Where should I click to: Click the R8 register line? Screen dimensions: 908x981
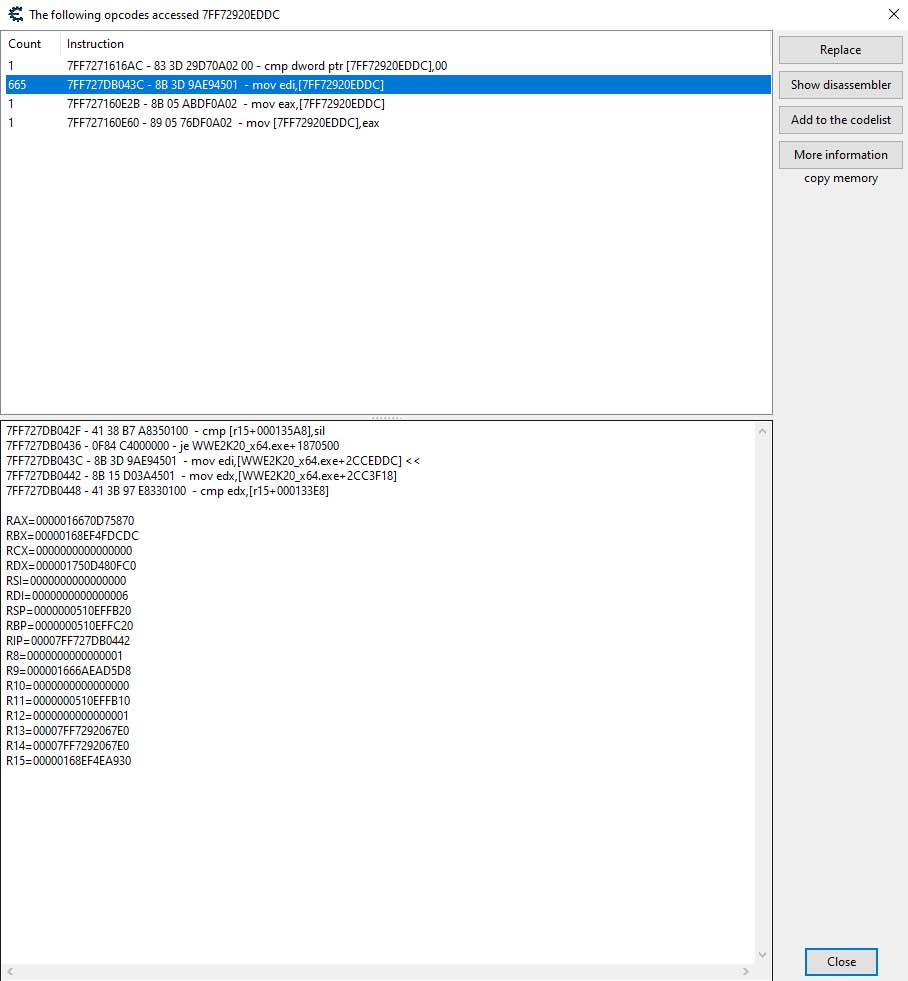[64, 656]
